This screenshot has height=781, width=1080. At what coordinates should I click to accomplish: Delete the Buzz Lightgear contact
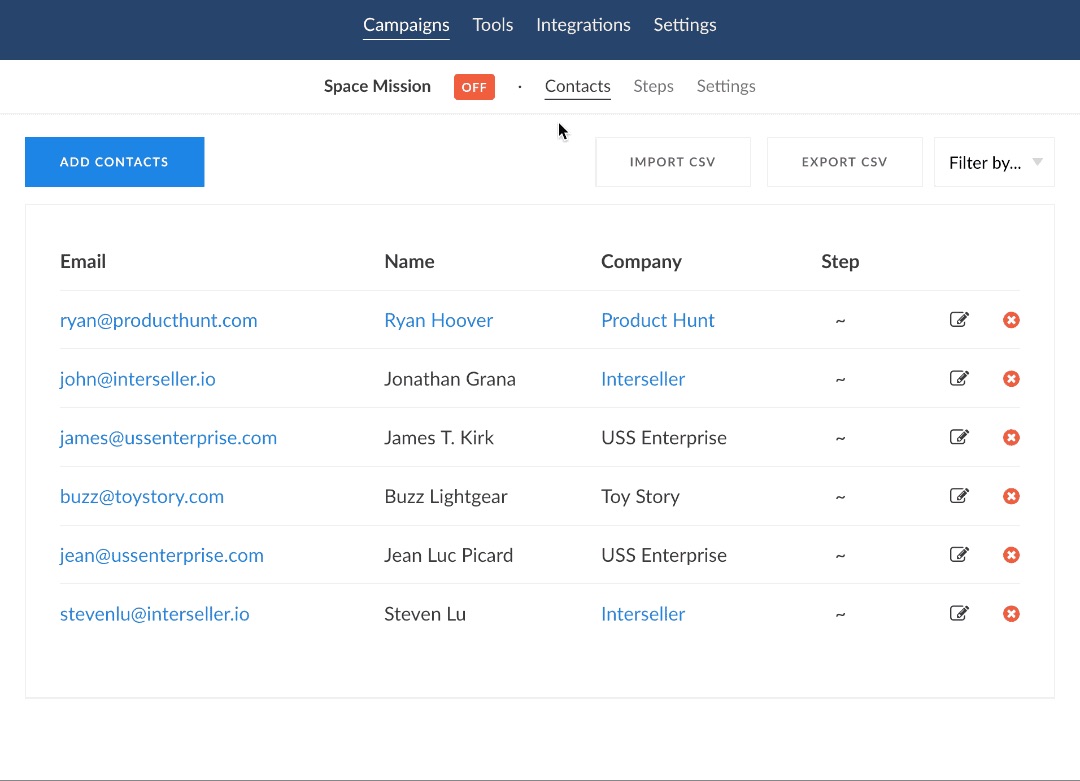[x=1011, y=497]
